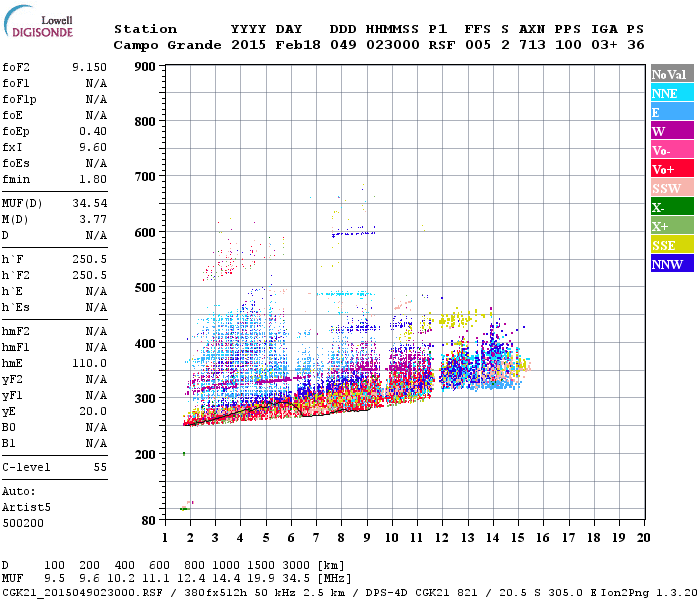700x600 pixels.
Task: Click the h`F2 value 250.5
Action: click(x=89, y=275)
